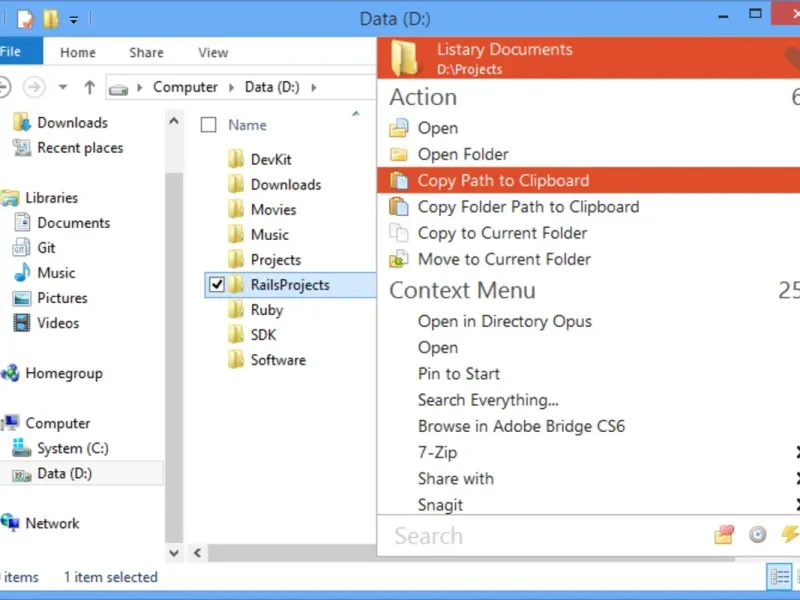Click the Move to Current Folder icon
800x600 pixels.
(x=399, y=259)
